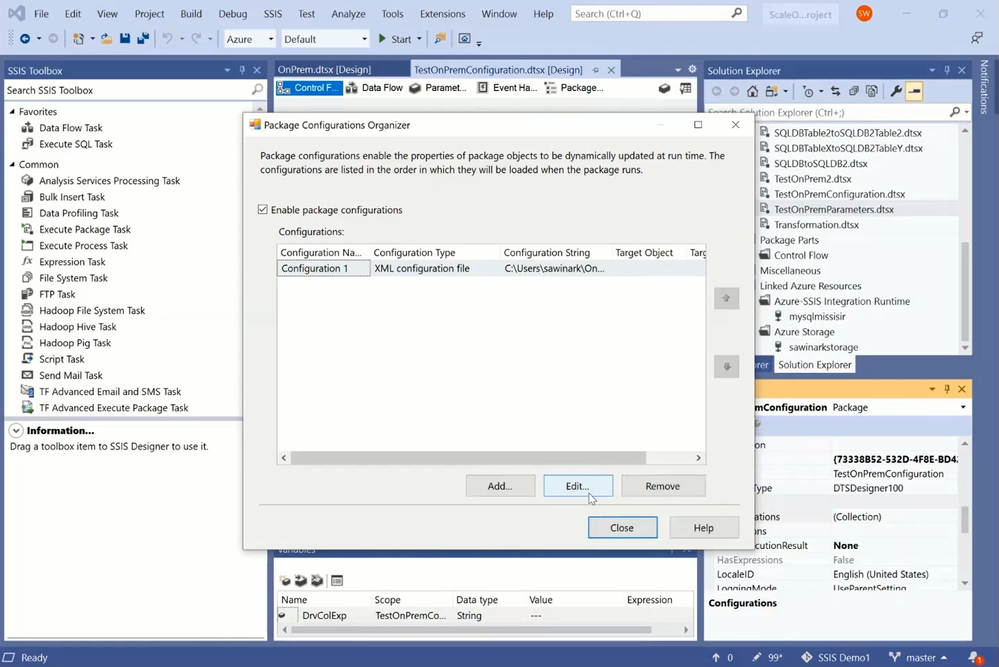Collapse the Favorites group in toolbox
999x667 pixels.
[x=12, y=111]
